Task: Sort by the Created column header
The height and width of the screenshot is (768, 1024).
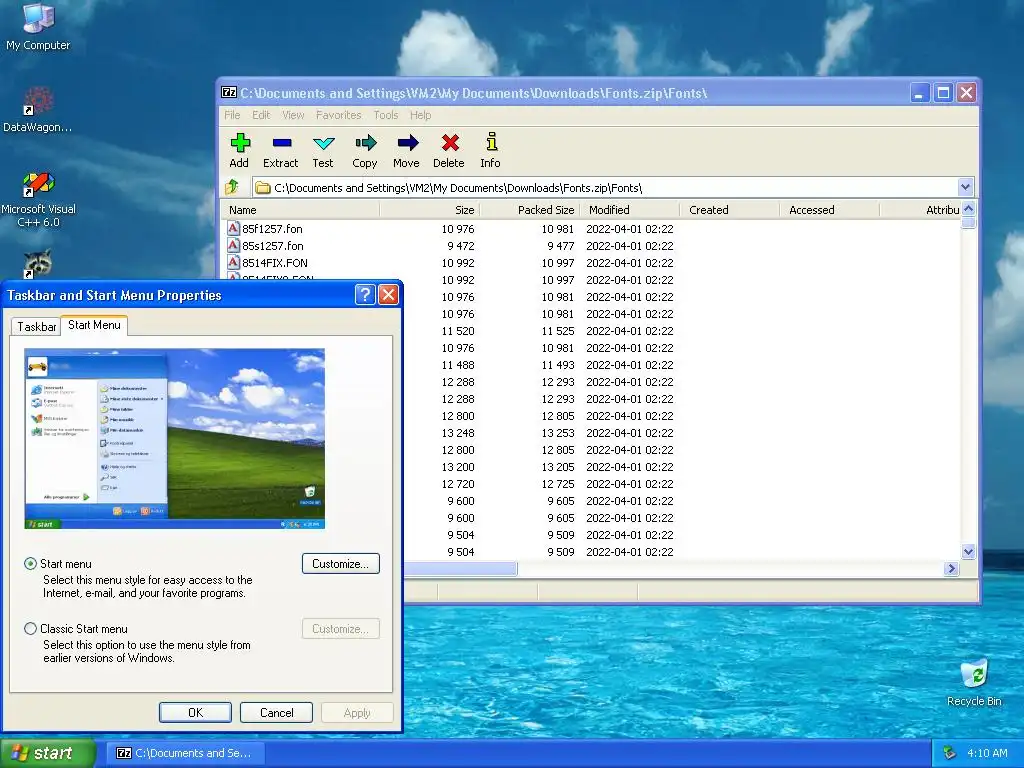Action: [x=729, y=210]
